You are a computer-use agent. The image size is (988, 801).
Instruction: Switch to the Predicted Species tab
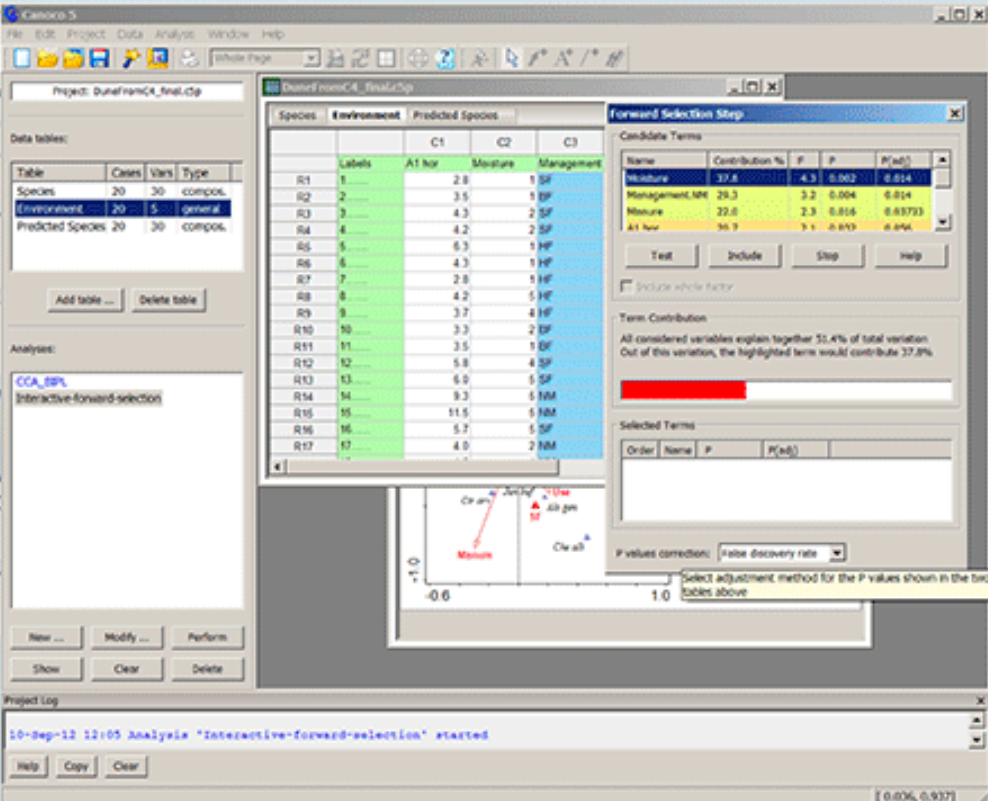[x=456, y=115]
